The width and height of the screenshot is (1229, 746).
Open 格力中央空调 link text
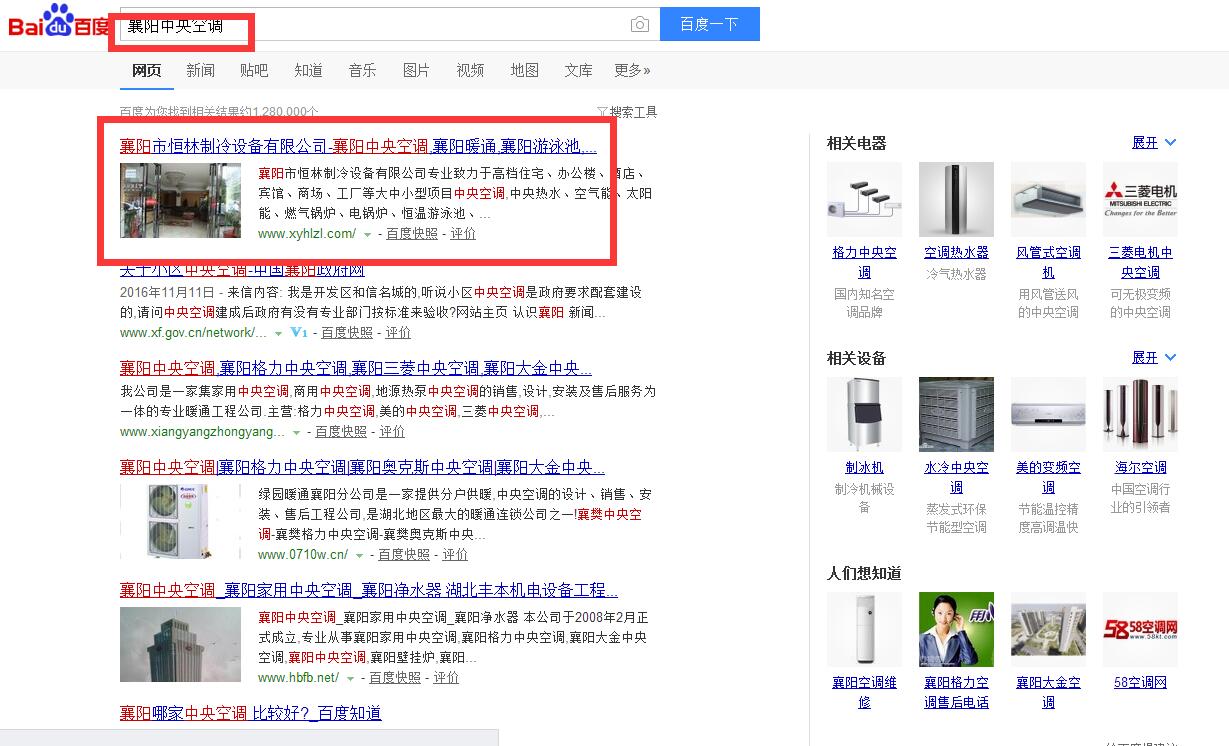[864, 263]
